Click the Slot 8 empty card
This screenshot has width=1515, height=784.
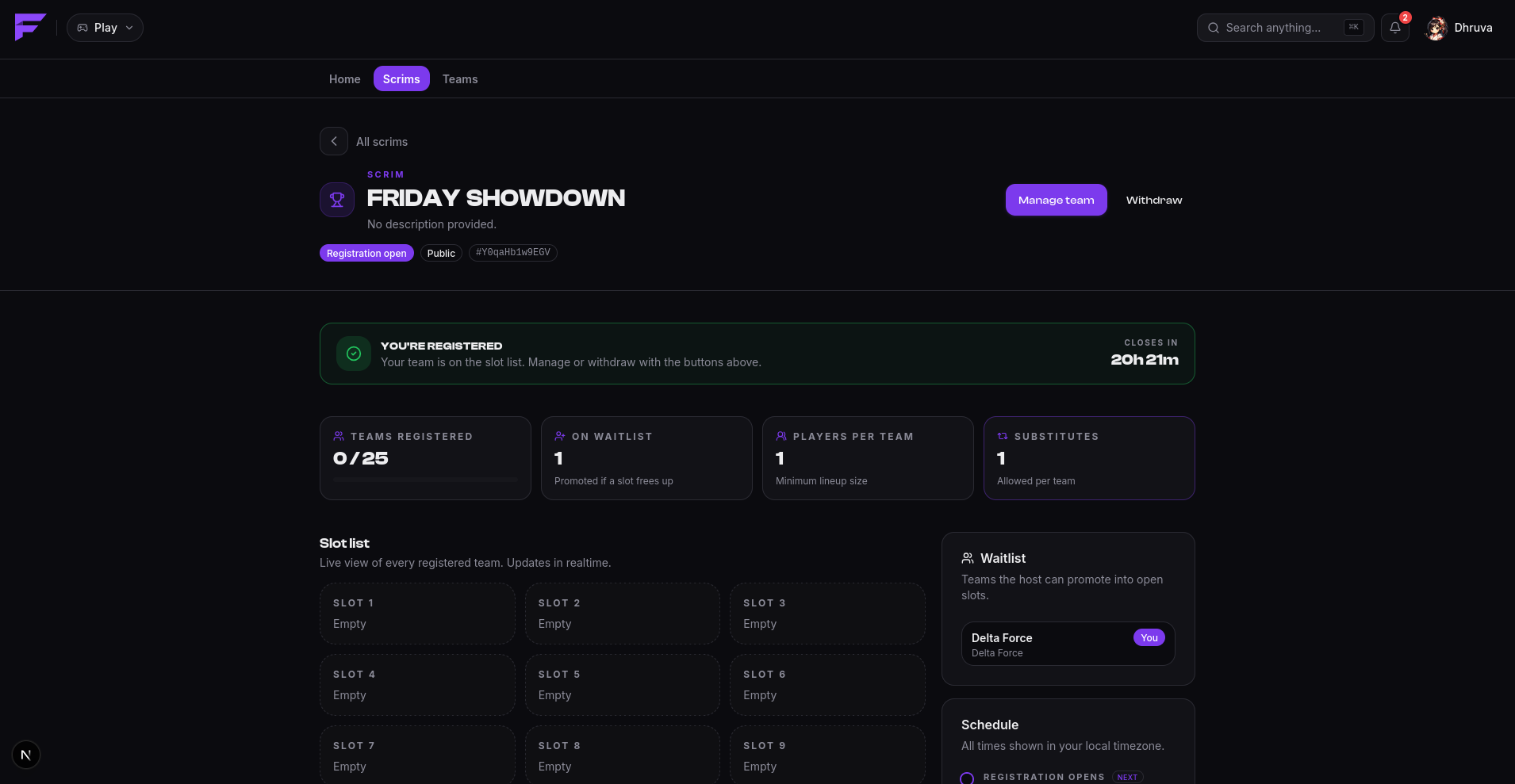(x=623, y=755)
